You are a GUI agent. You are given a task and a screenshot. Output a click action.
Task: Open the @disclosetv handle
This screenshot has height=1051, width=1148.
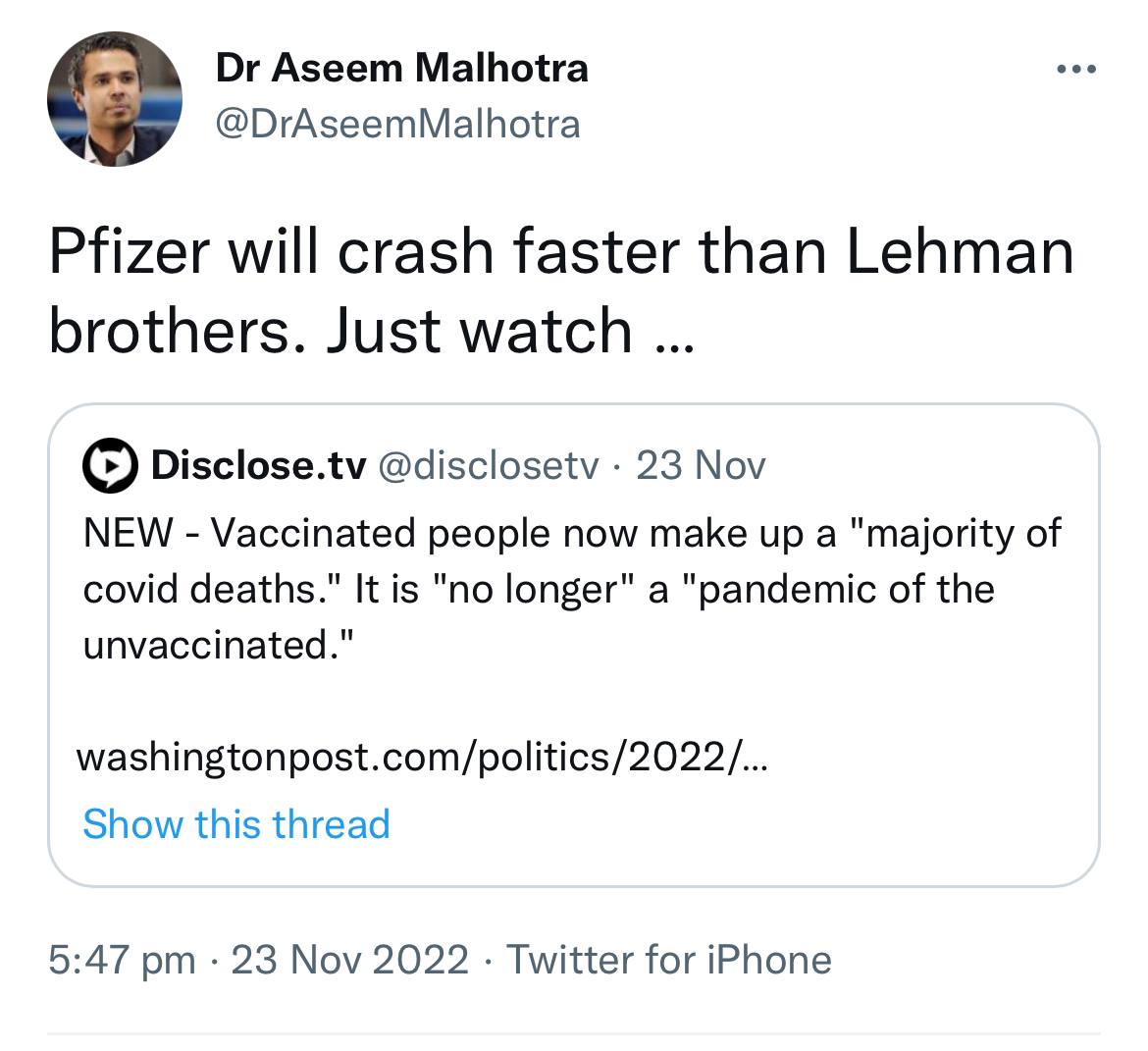tap(489, 466)
